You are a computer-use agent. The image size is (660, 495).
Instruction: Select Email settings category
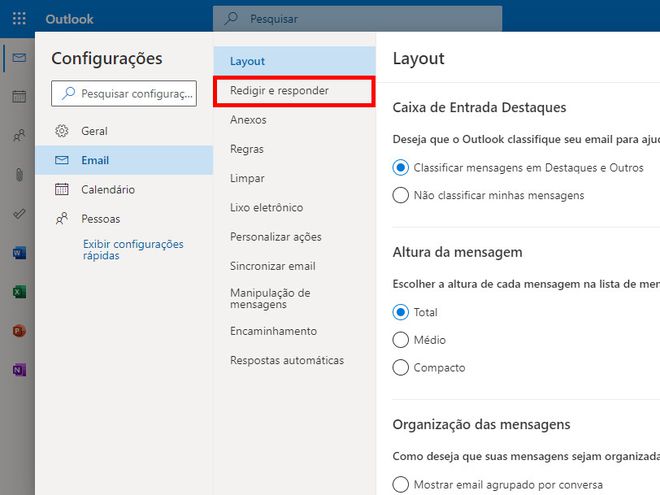coord(124,160)
